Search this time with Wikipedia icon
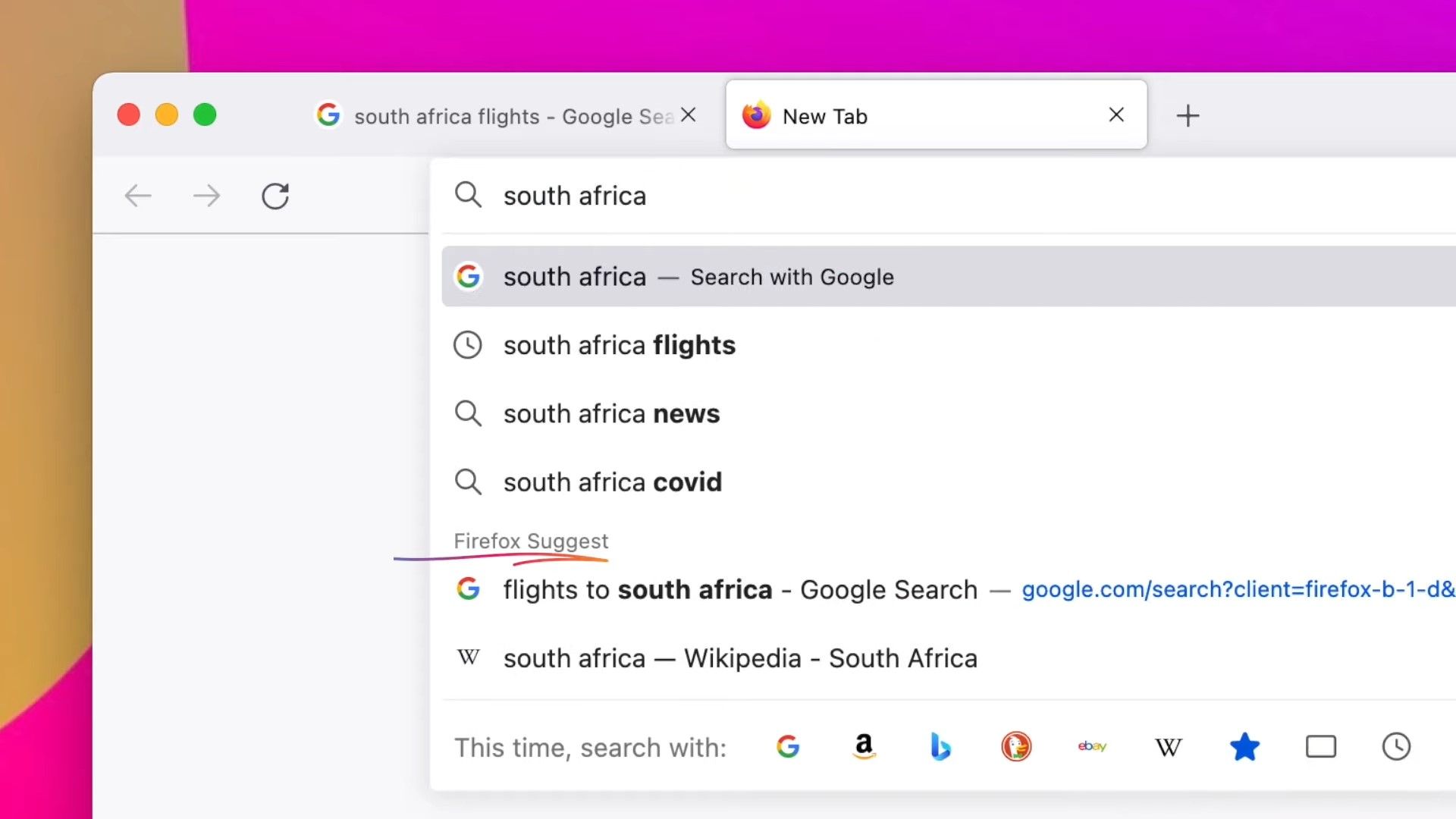1456x819 pixels. pos(1169,748)
